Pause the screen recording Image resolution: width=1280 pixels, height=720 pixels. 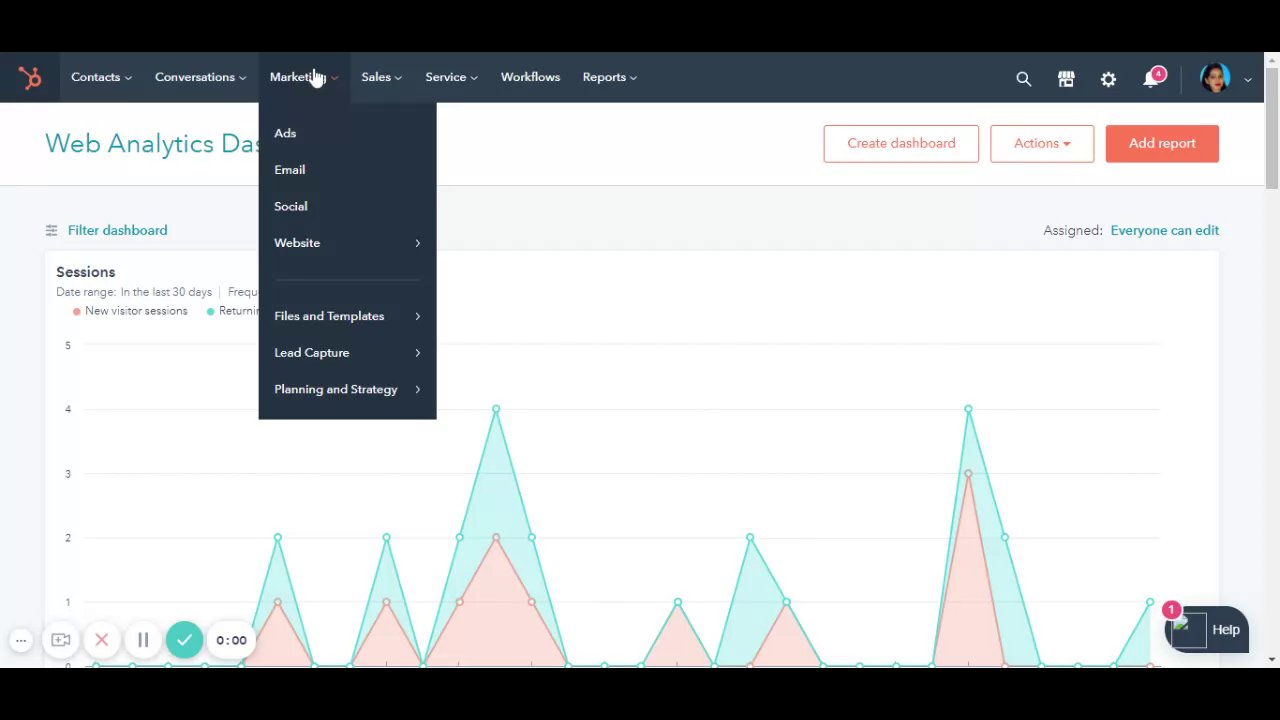tap(143, 640)
